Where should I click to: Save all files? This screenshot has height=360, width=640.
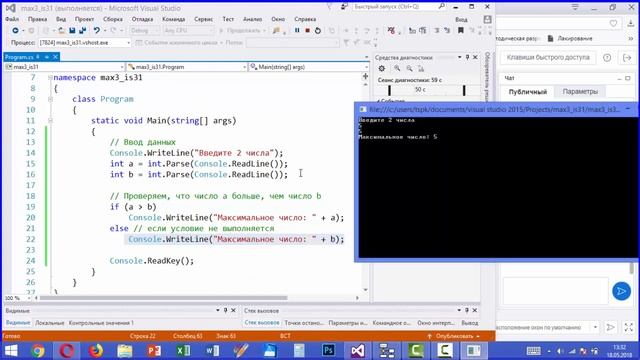click(82, 31)
